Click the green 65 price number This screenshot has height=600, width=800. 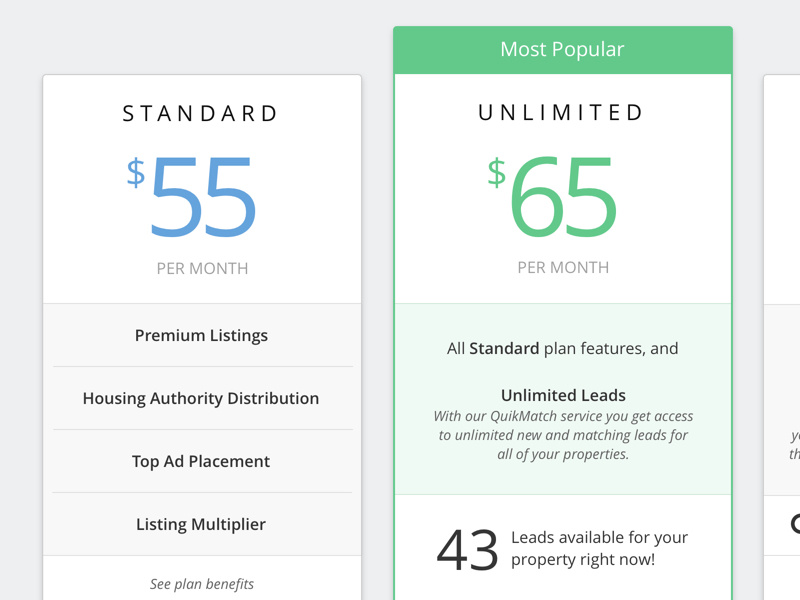click(563, 197)
